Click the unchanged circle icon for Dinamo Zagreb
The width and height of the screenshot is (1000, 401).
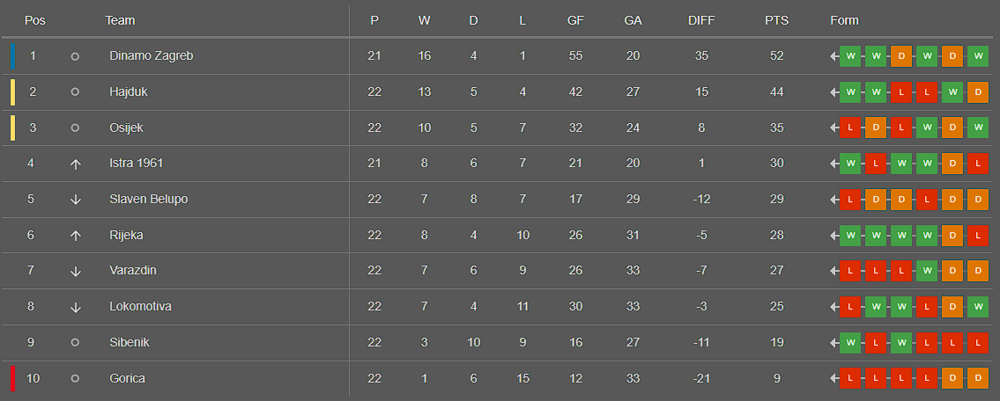(x=75, y=56)
